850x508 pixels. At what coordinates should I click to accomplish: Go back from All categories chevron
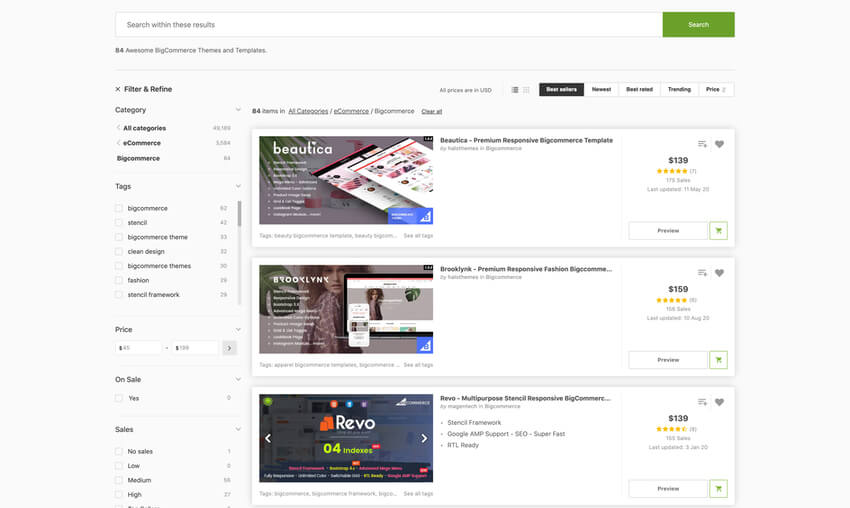(118, 128)
